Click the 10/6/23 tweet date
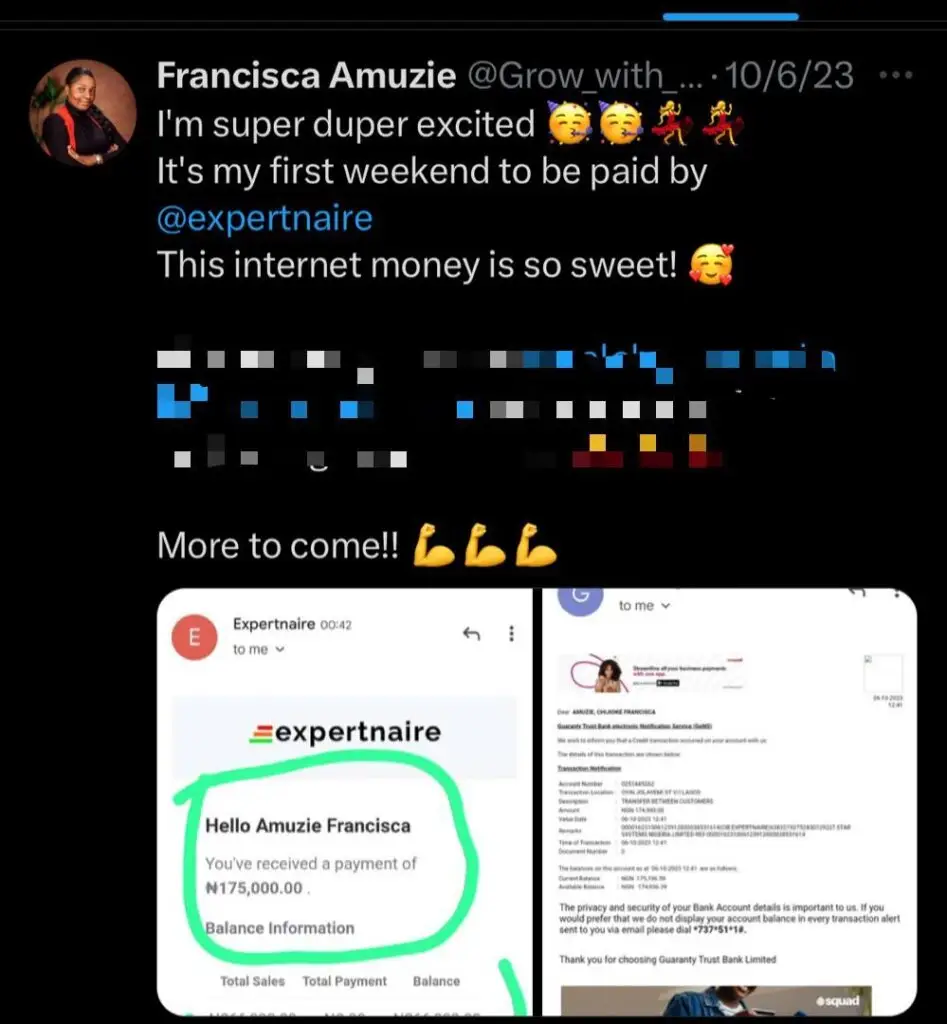The width and height of the screenshot is (947, 1024). point(789,75)
